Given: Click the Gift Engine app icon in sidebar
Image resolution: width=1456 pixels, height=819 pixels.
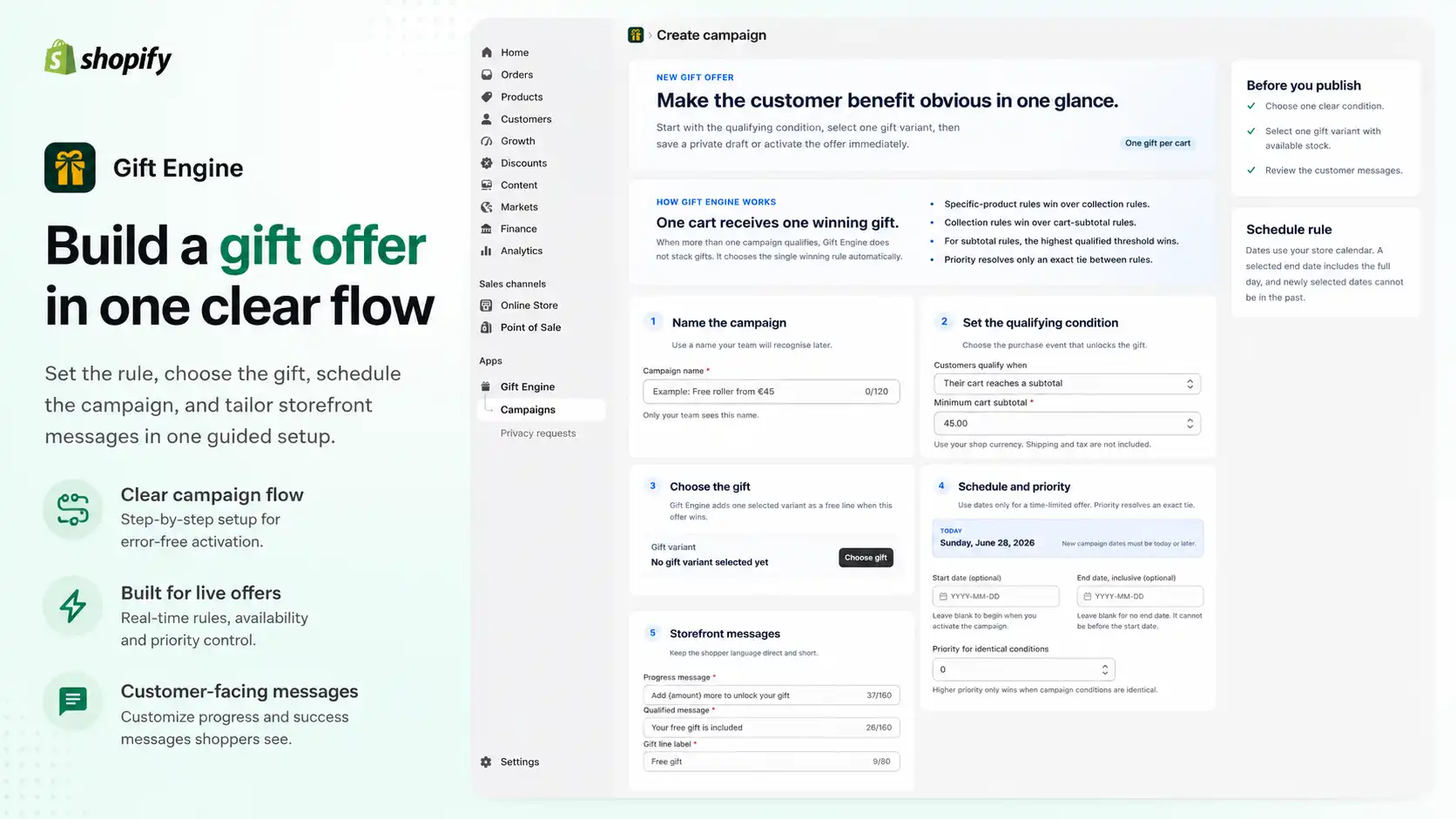Looking at the screenshot, I should tap(486, 386).
